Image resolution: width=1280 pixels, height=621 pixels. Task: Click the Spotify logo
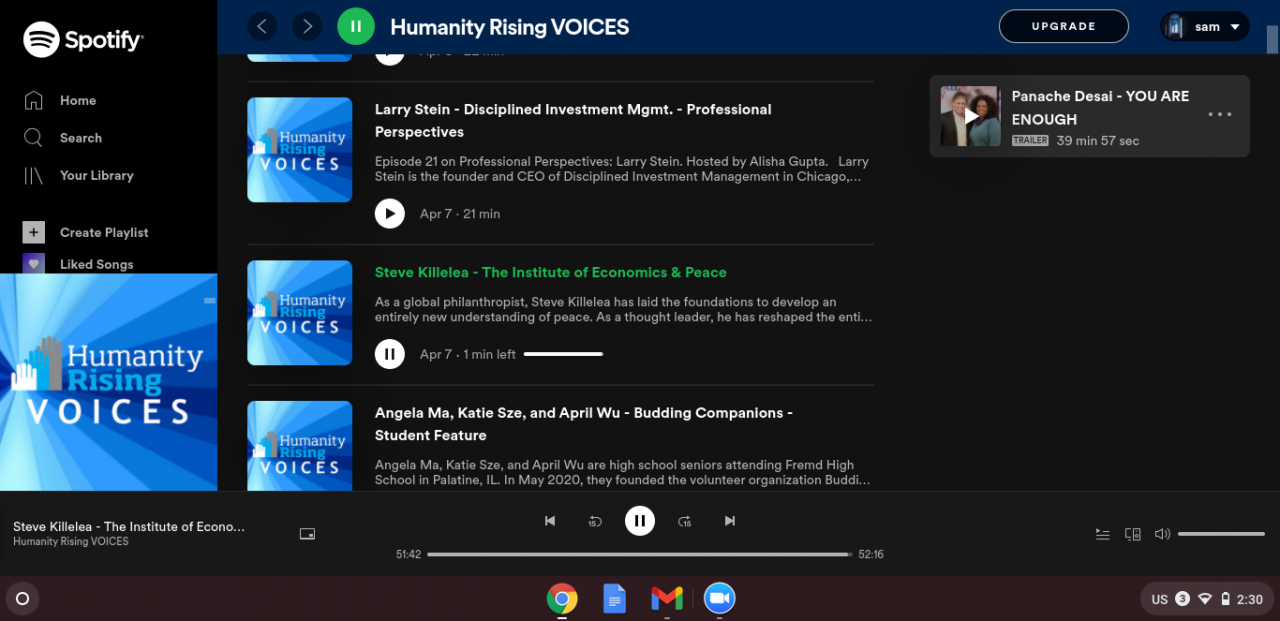[84, 40]
